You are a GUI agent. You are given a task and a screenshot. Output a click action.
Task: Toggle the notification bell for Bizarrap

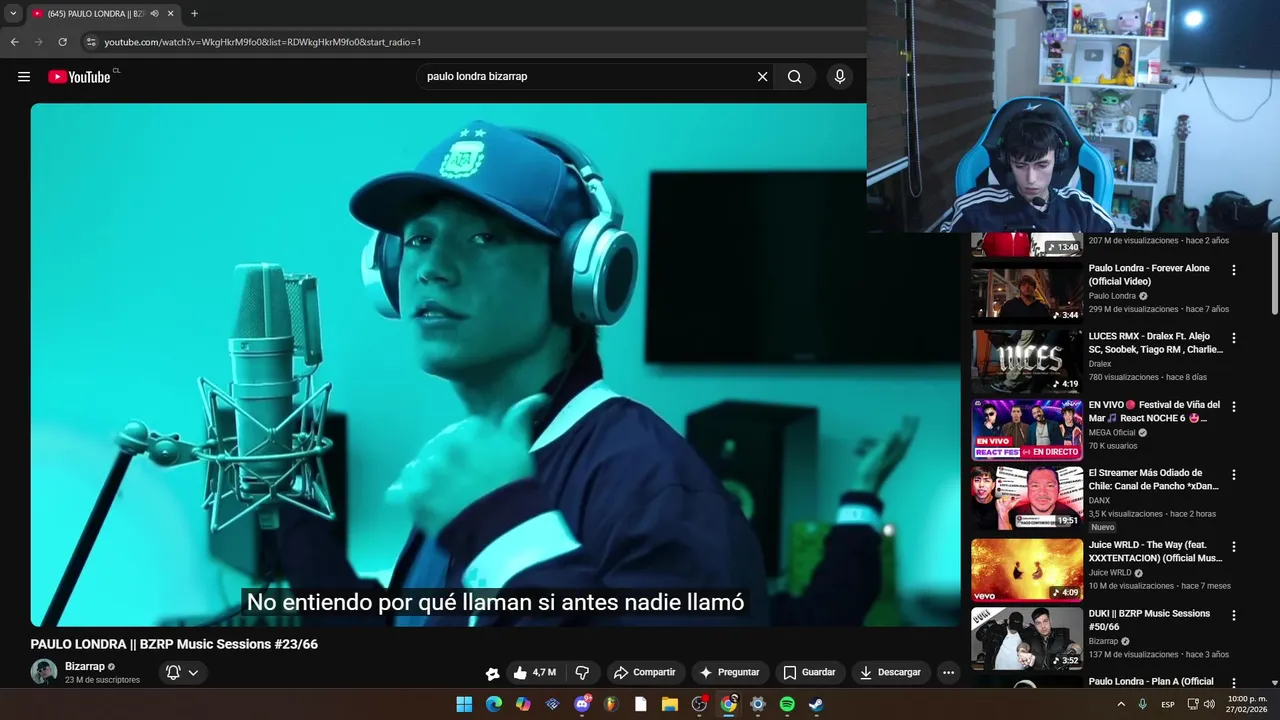[173, 672]
